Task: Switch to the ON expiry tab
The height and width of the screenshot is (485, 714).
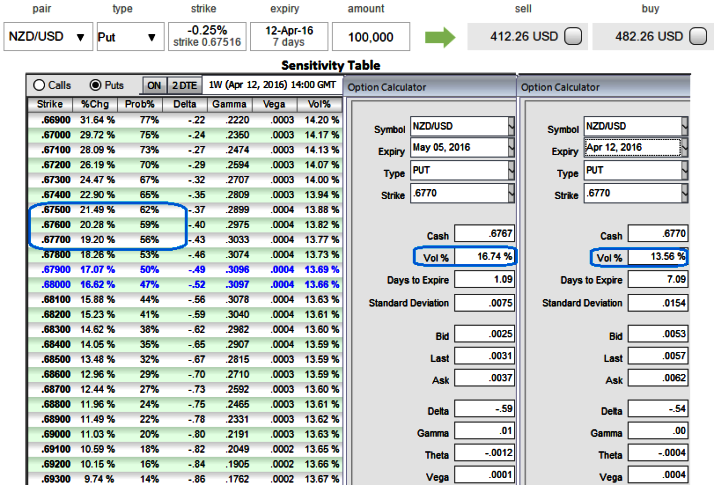Action: pyautogui.click(x=155, y=85)
